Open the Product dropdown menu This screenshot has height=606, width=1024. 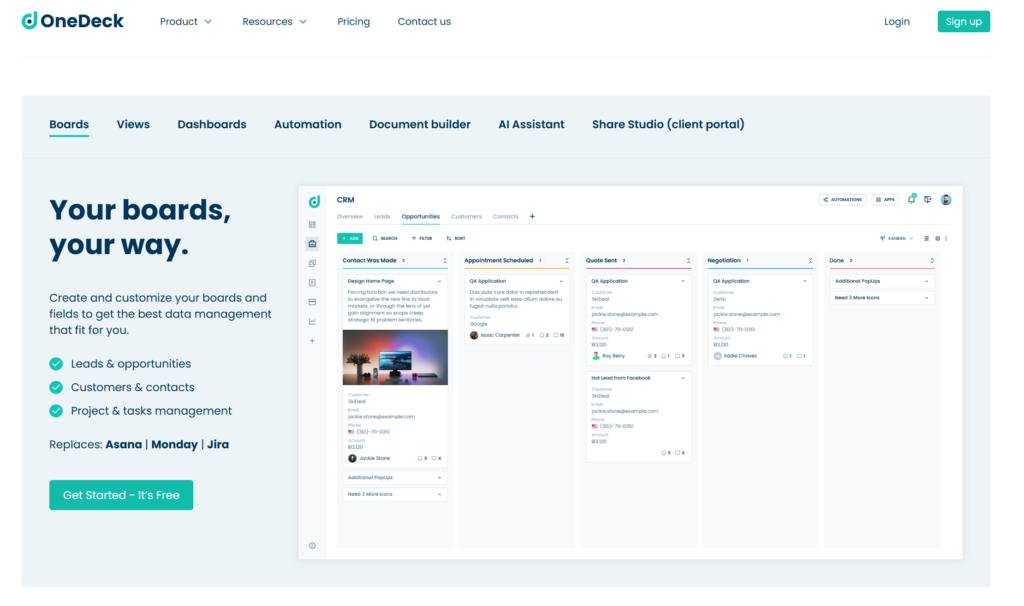(186, 21)
